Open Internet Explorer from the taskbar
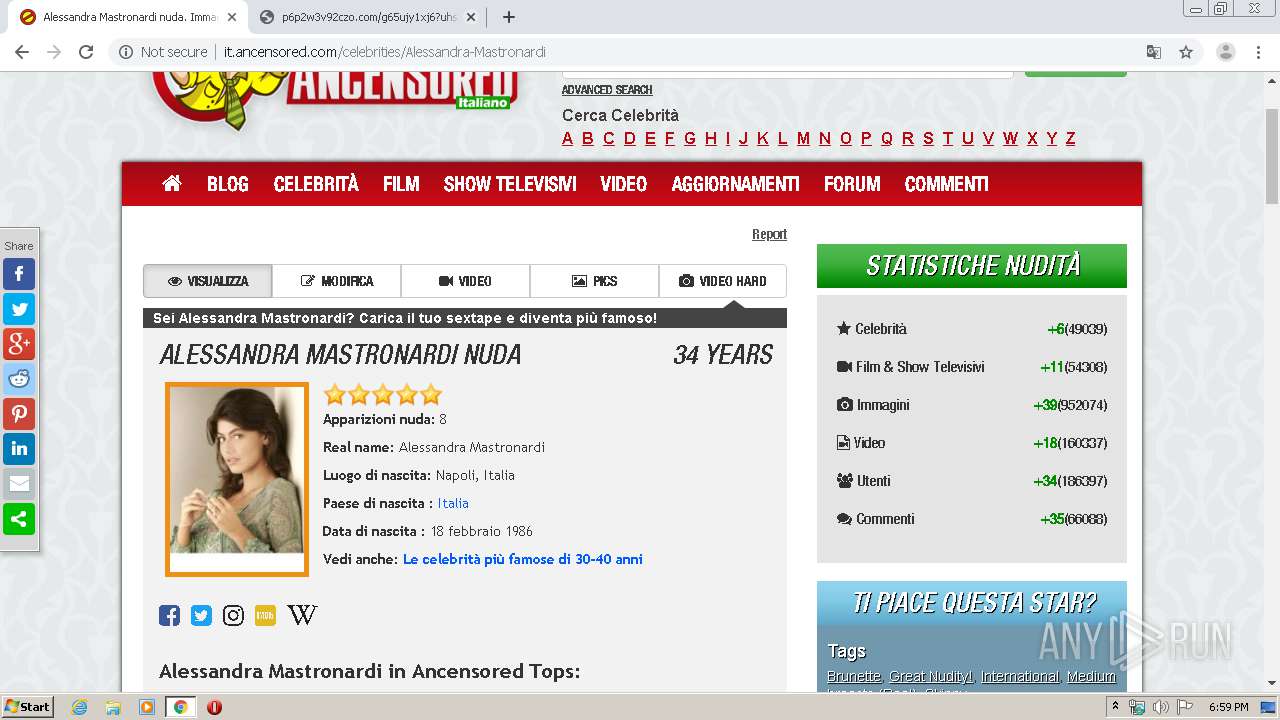Image resolution: width=1280 pixels, height=720 pixels. (79, 707)
